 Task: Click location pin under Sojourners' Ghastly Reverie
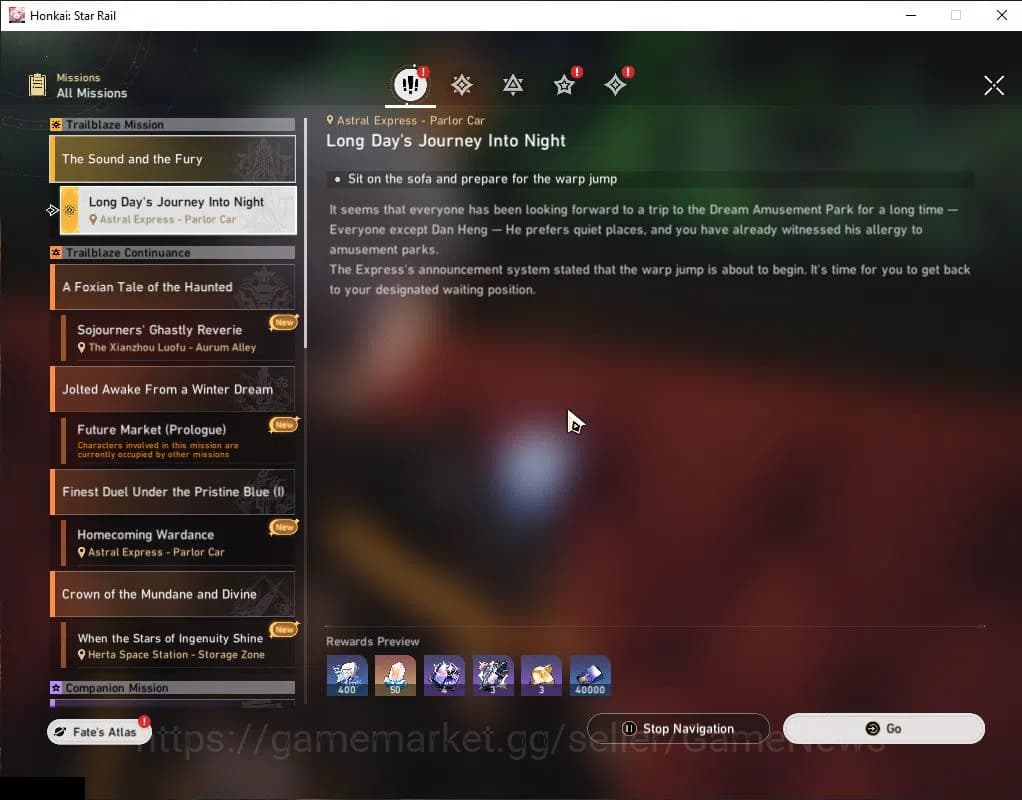pos(81,348)
